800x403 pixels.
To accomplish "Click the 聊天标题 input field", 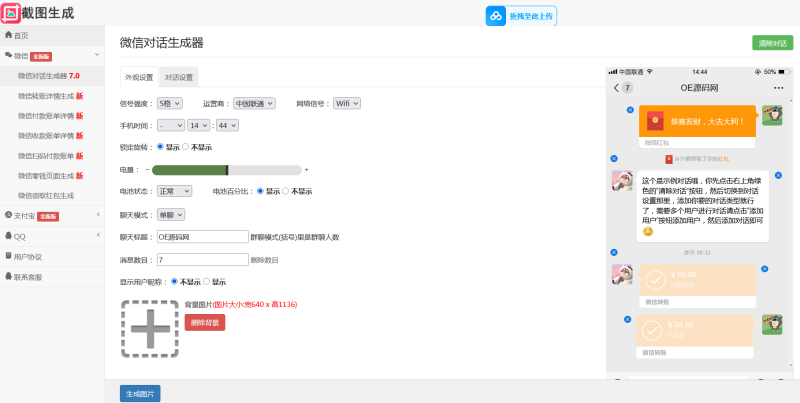I will point(203,237).
